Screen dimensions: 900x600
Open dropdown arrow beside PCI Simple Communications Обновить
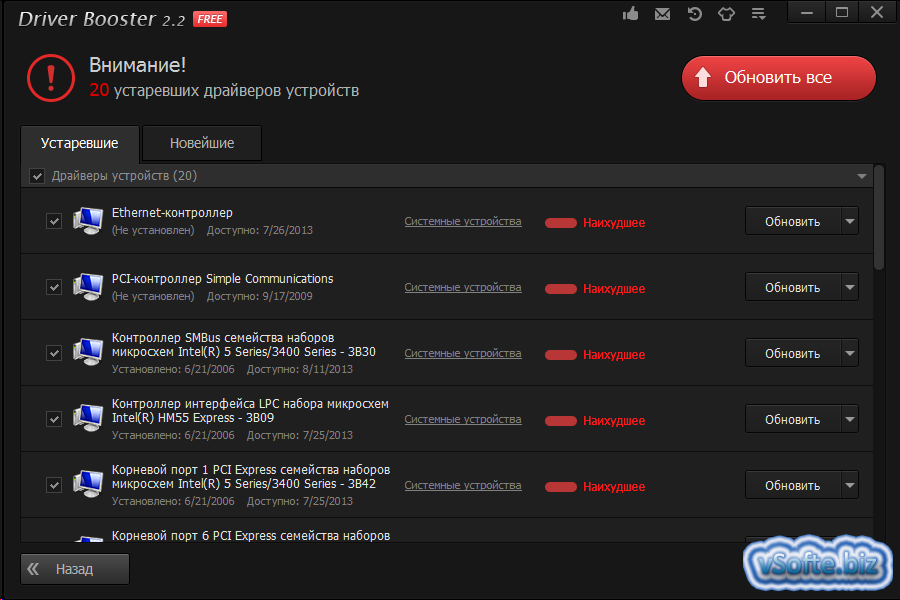click(x=850, y=287)
